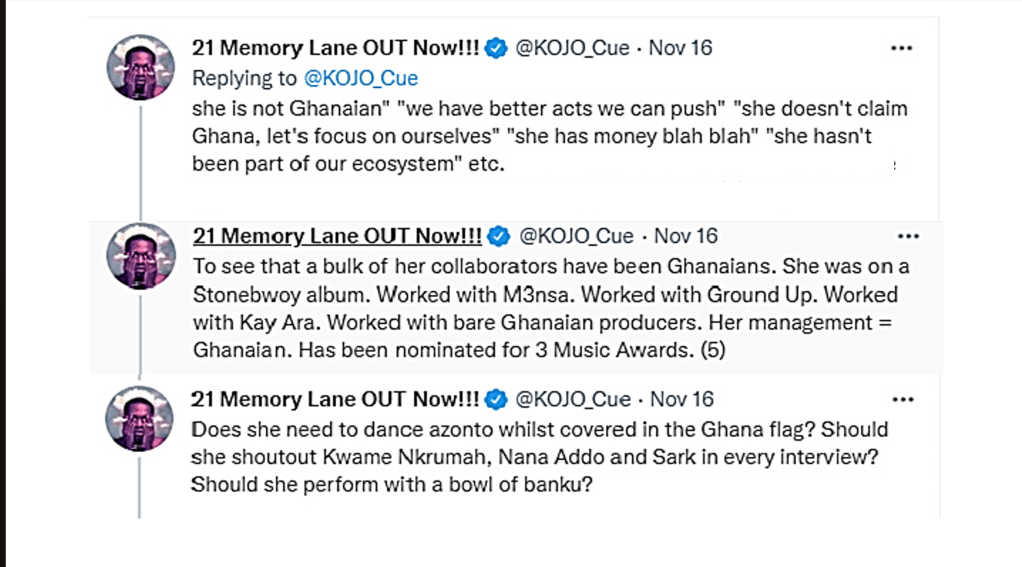Open the Nov 16 timestamp on the first tweet
Screen dimensions: 1022x567
pyautogui.click(x=681, y=48)
